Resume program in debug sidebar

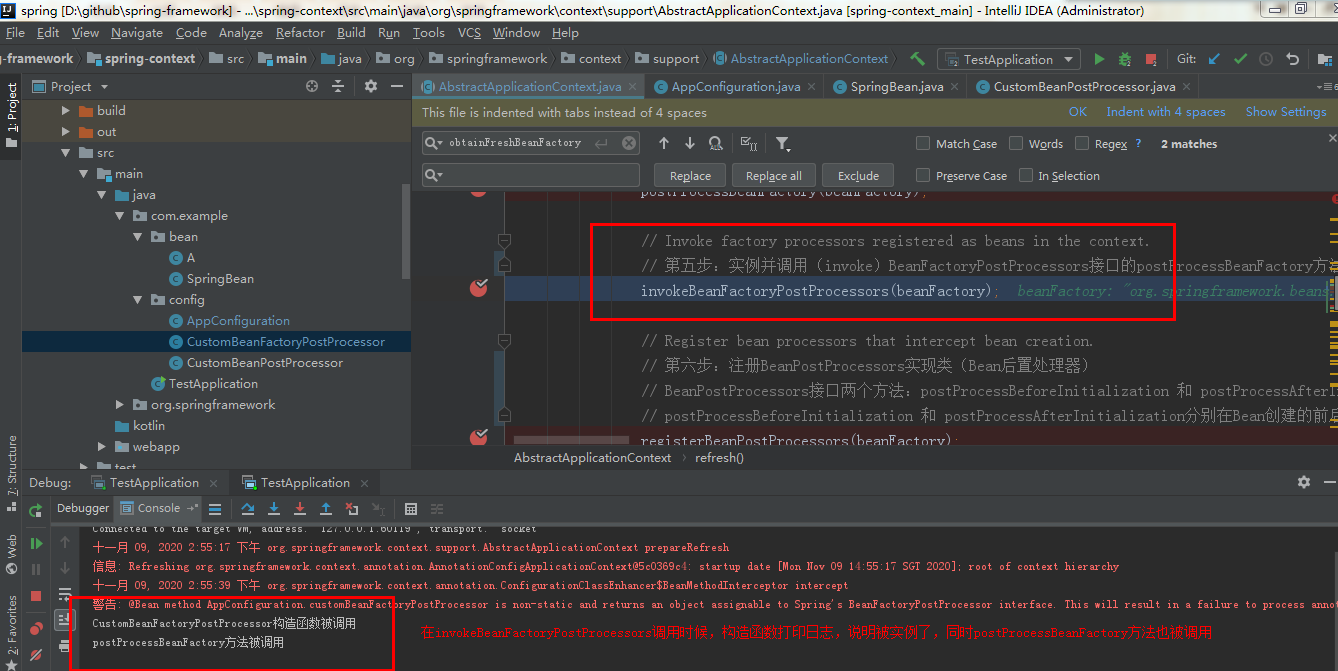(36, 544)
